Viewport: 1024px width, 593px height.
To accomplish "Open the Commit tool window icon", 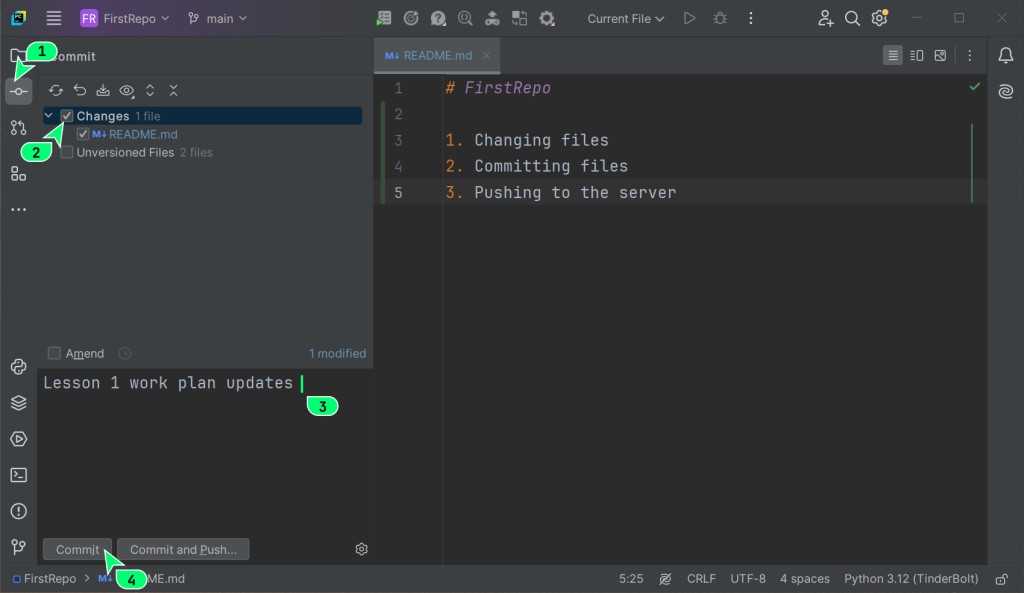I will [18, 91].
